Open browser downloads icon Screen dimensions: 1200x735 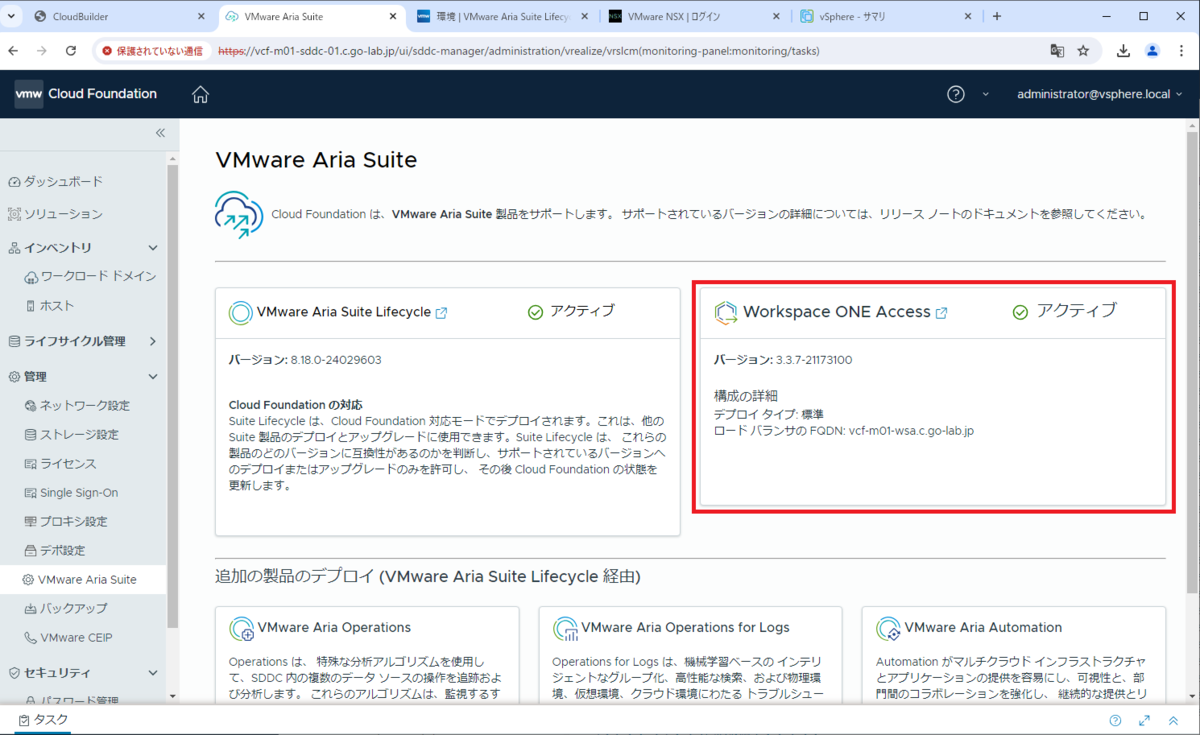point(1123,50)
